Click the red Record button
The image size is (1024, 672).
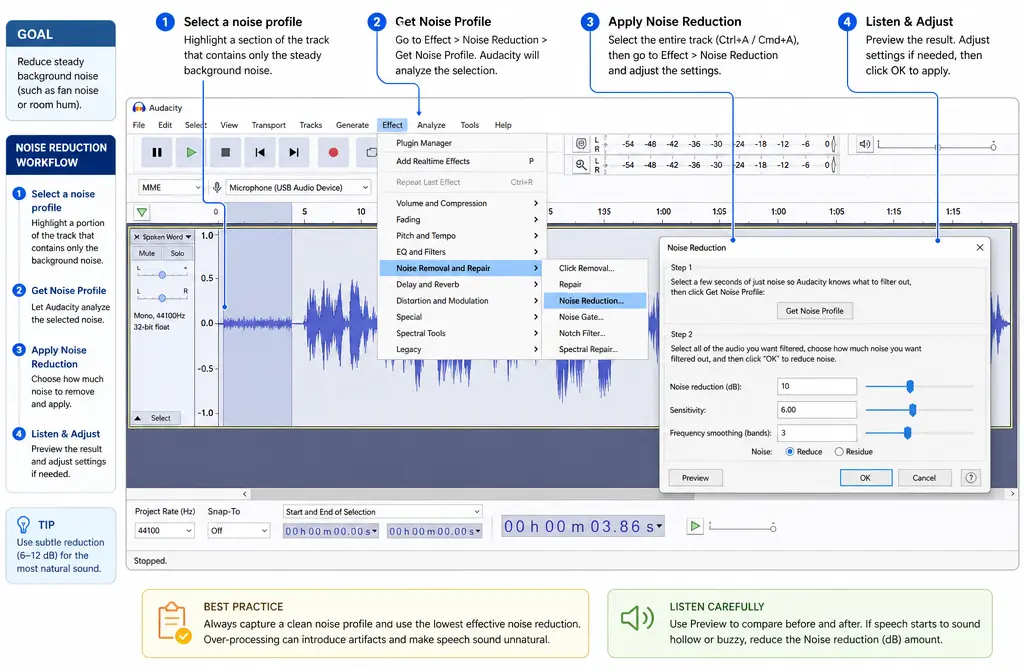point(333,152)
